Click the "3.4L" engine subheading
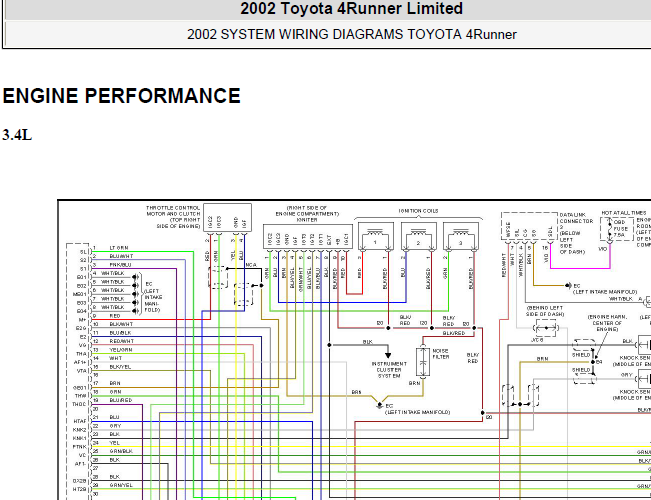This screenshot has width=651, height=500. click(17, 135)
